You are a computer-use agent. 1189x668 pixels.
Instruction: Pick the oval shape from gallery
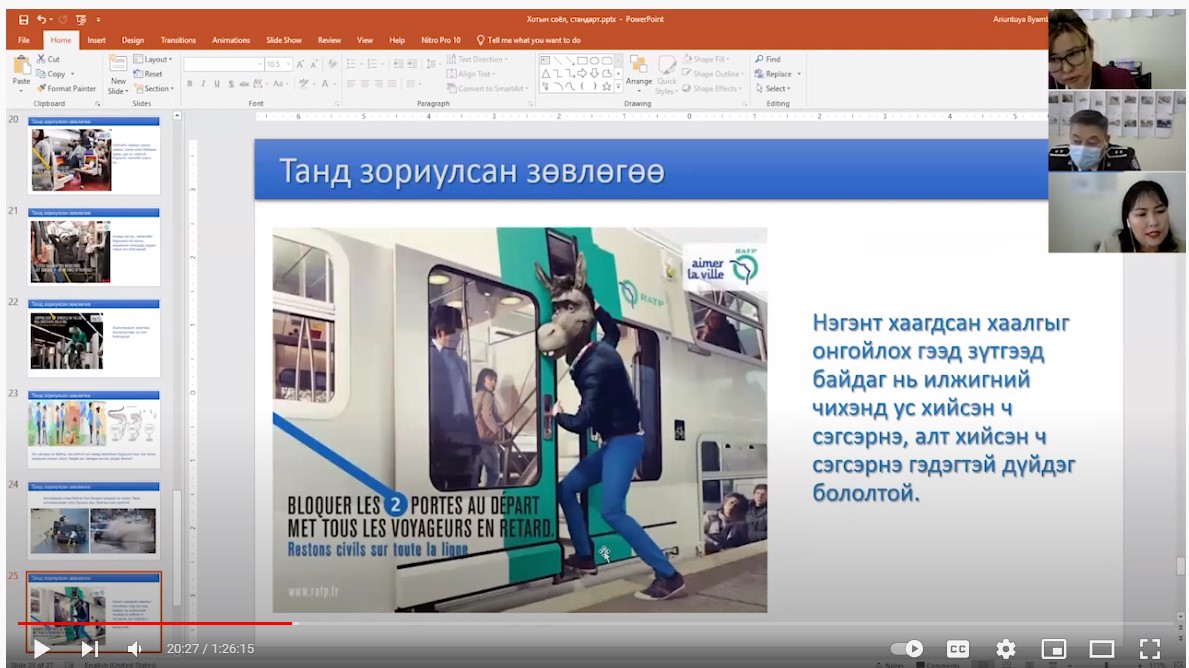click(x=594, y=61)
